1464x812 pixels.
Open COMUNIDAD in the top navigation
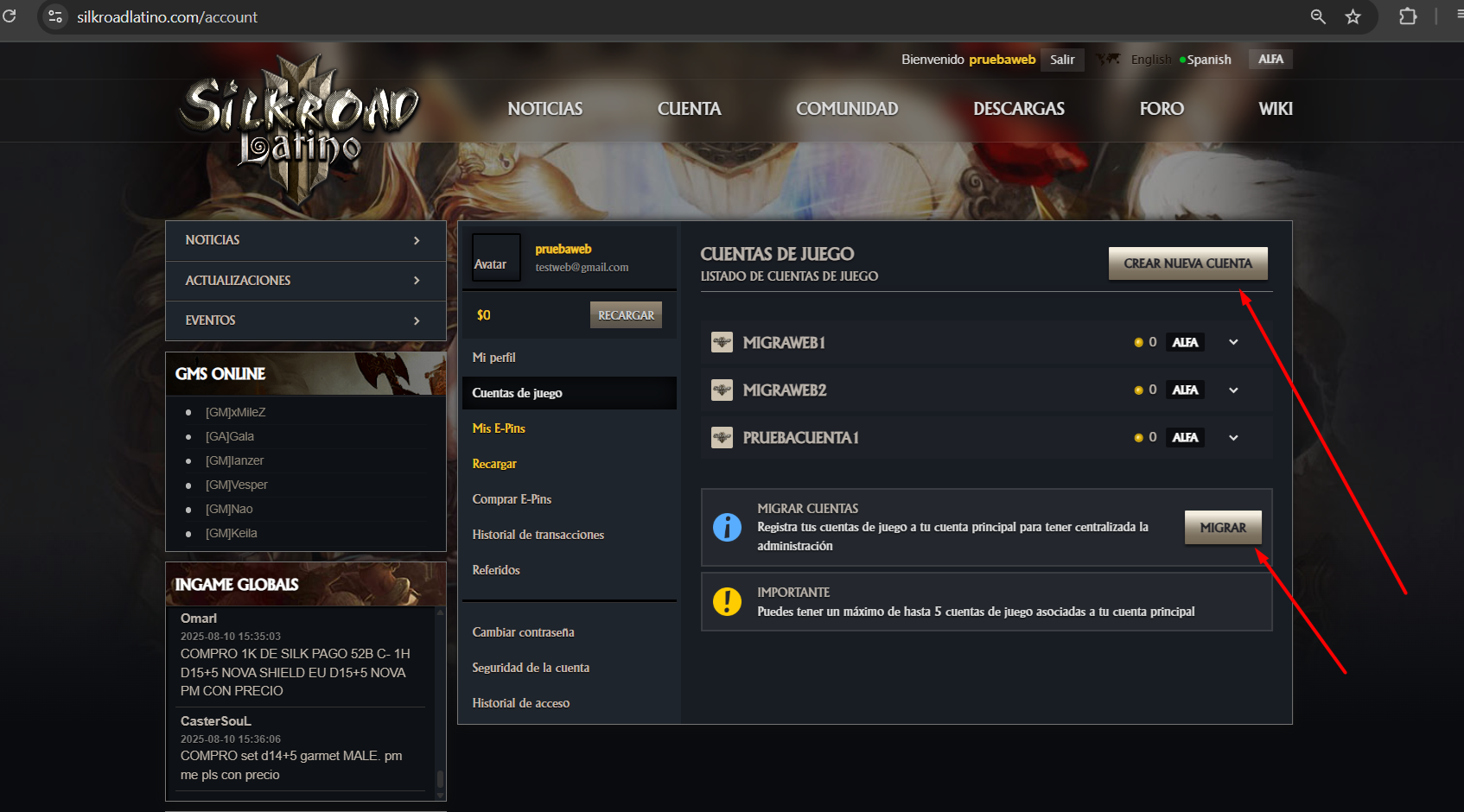[847, 109]
